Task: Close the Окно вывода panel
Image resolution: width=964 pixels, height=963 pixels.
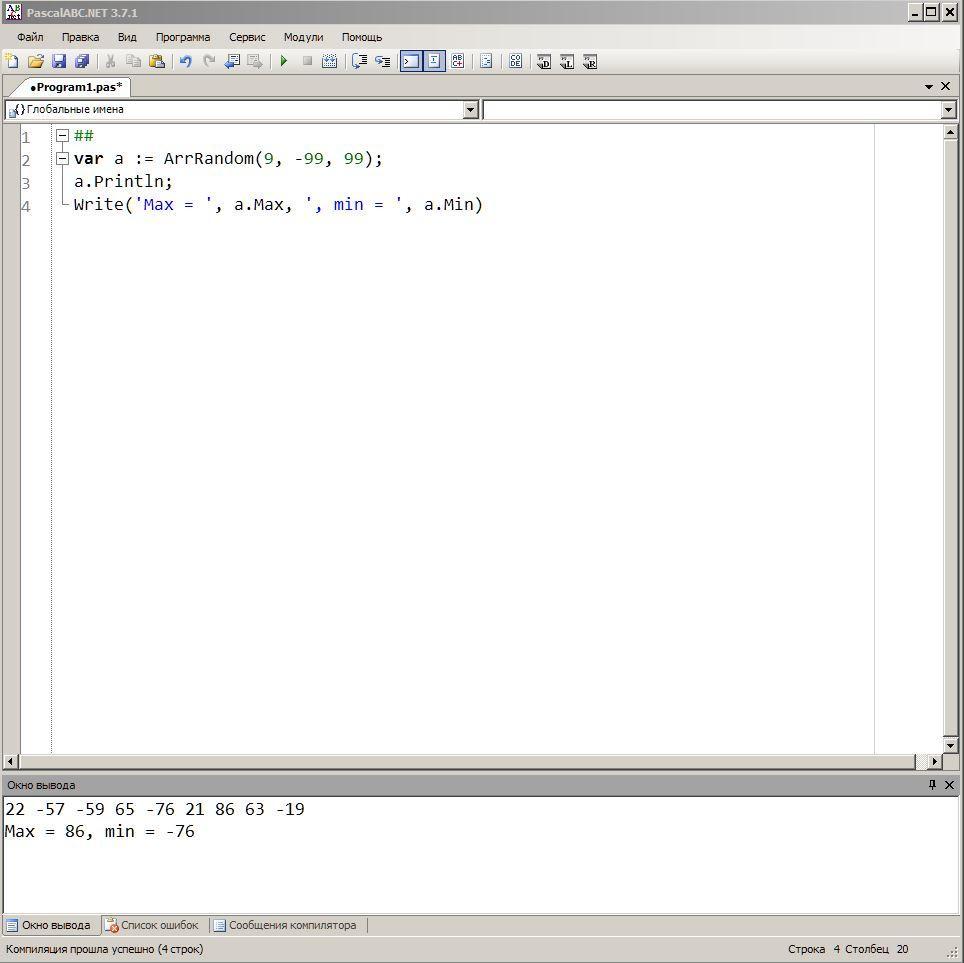Action: (949, 785)
